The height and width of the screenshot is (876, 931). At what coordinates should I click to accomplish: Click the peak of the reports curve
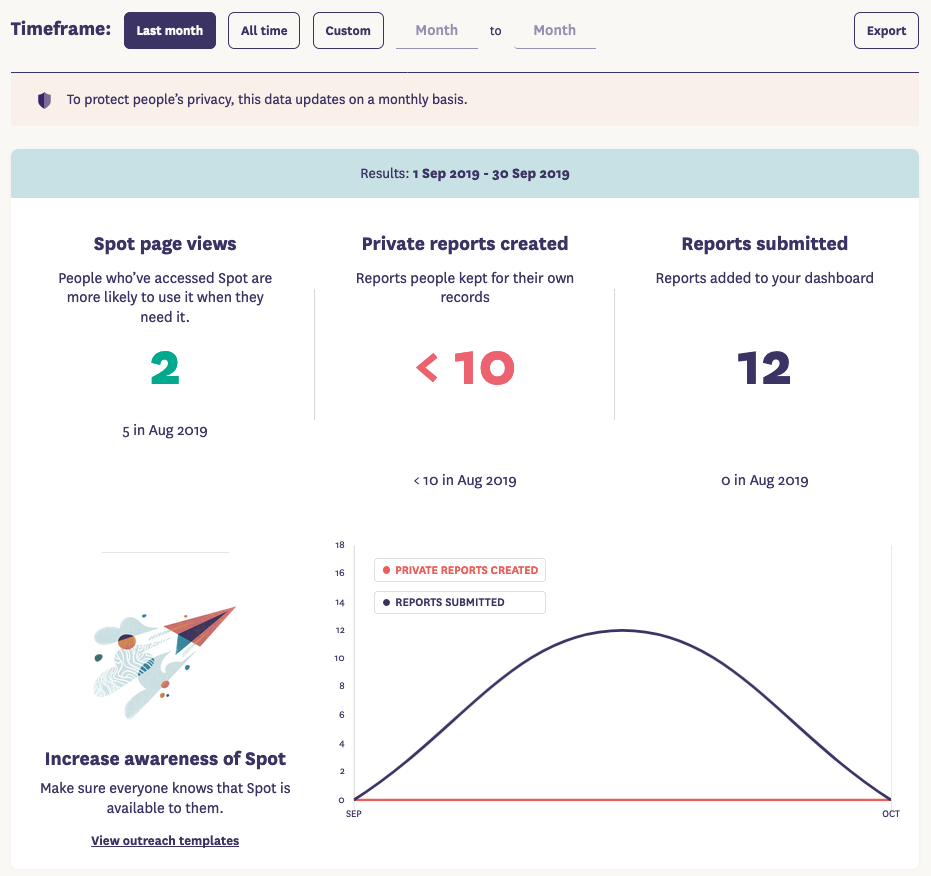click(622, 630)
